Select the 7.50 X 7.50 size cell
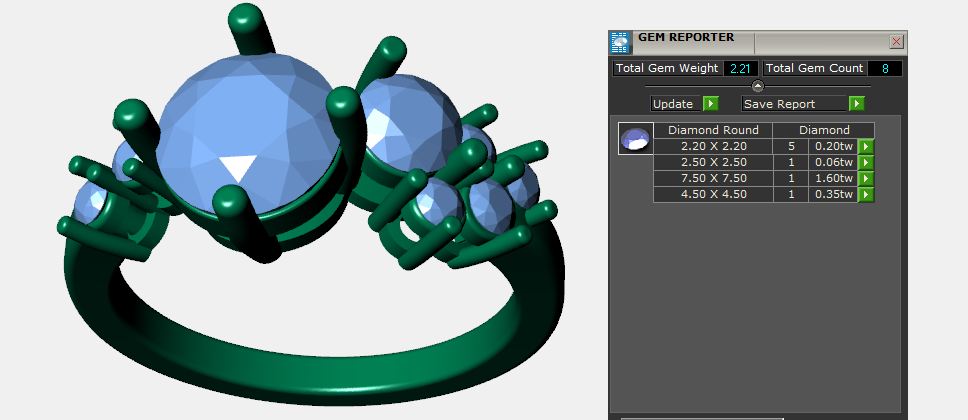 pos(713,178)
